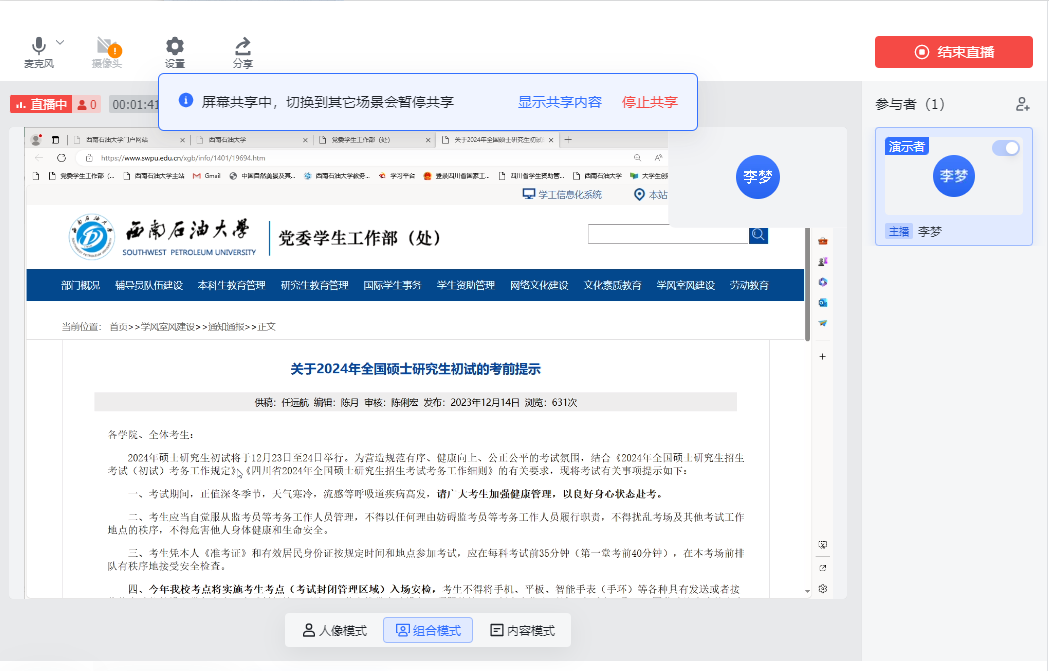Expand the microphone options arrow
This screenshot has width=1049, height=671.
60,42
